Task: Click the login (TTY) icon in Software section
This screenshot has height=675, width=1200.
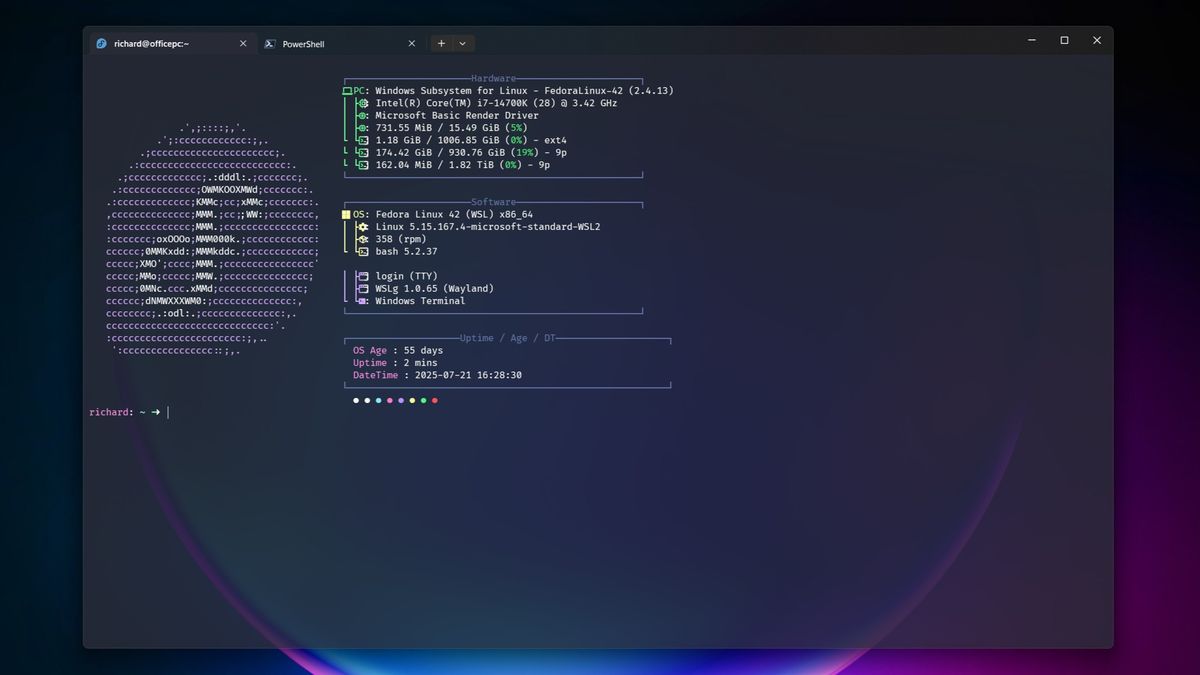Action: (362, 275)
